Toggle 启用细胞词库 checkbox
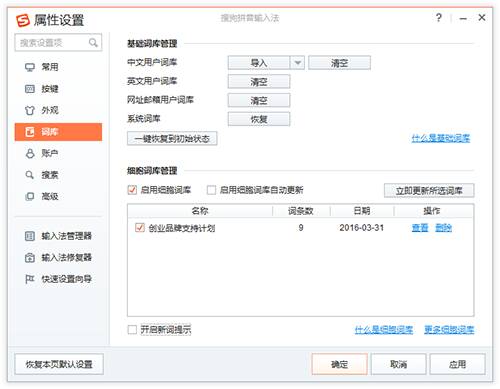Image resolution: width=500 pixels, height=389 pixels. [132, 190]
